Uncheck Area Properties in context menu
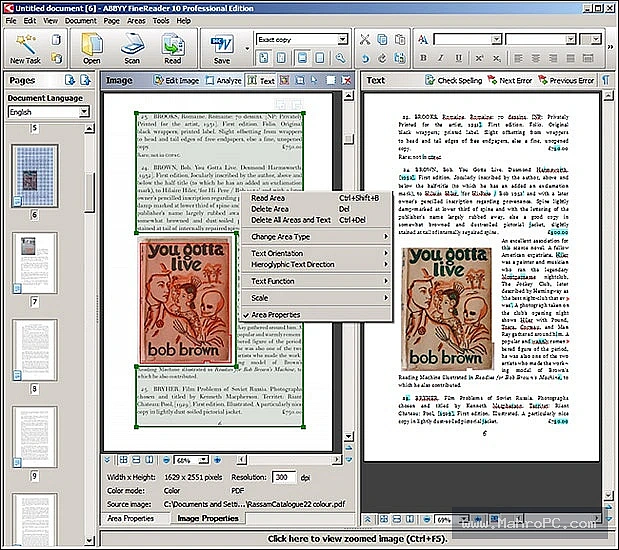619x550 pixels. (x=317, y=315)
